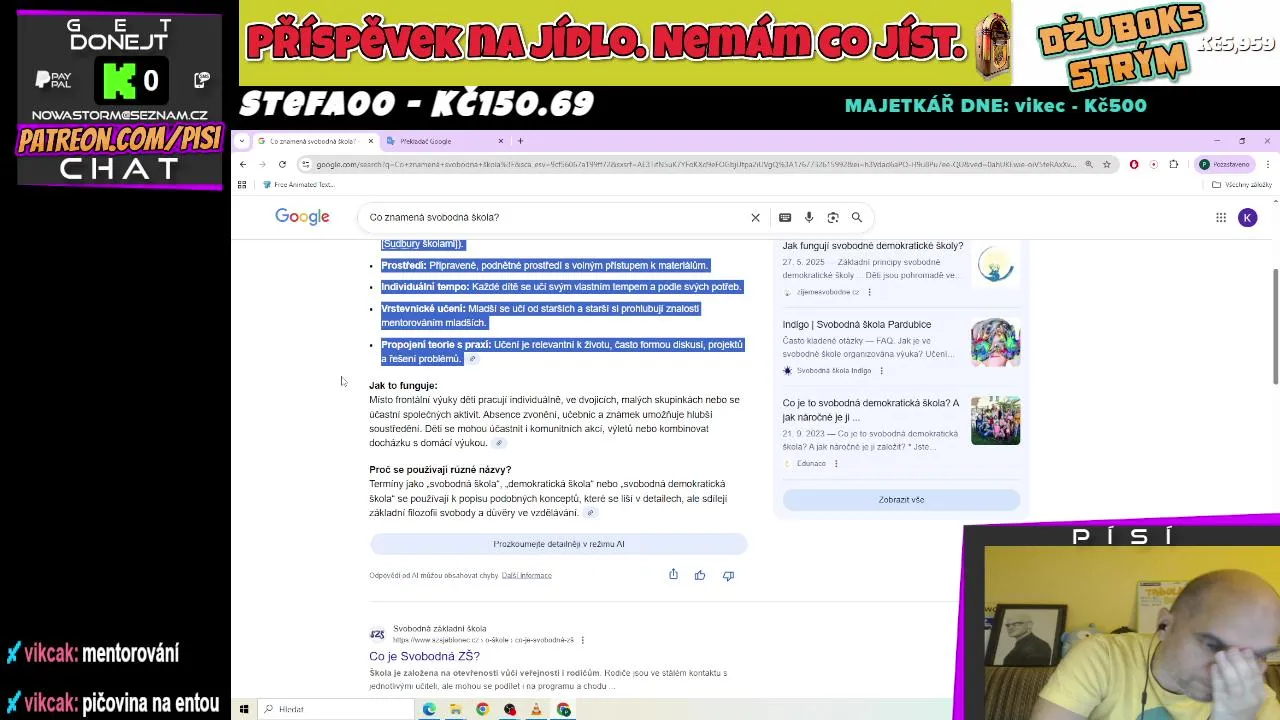Click the 'Jak to funguje:' heading text
The width and height of the screenshot is (1280, 720).
[403, 386]
